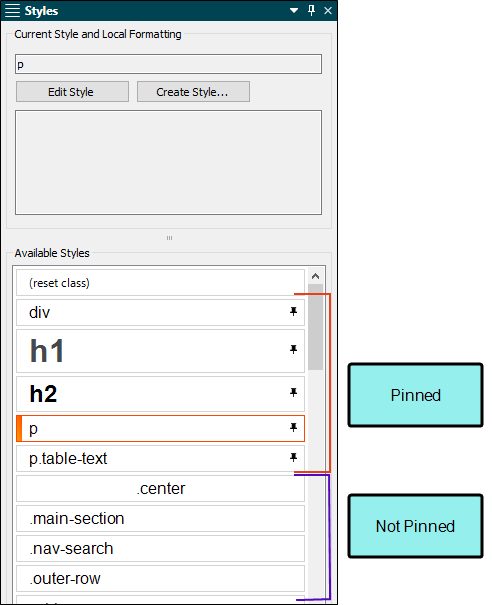
Task: Unpin the p style
Action: 294,428
